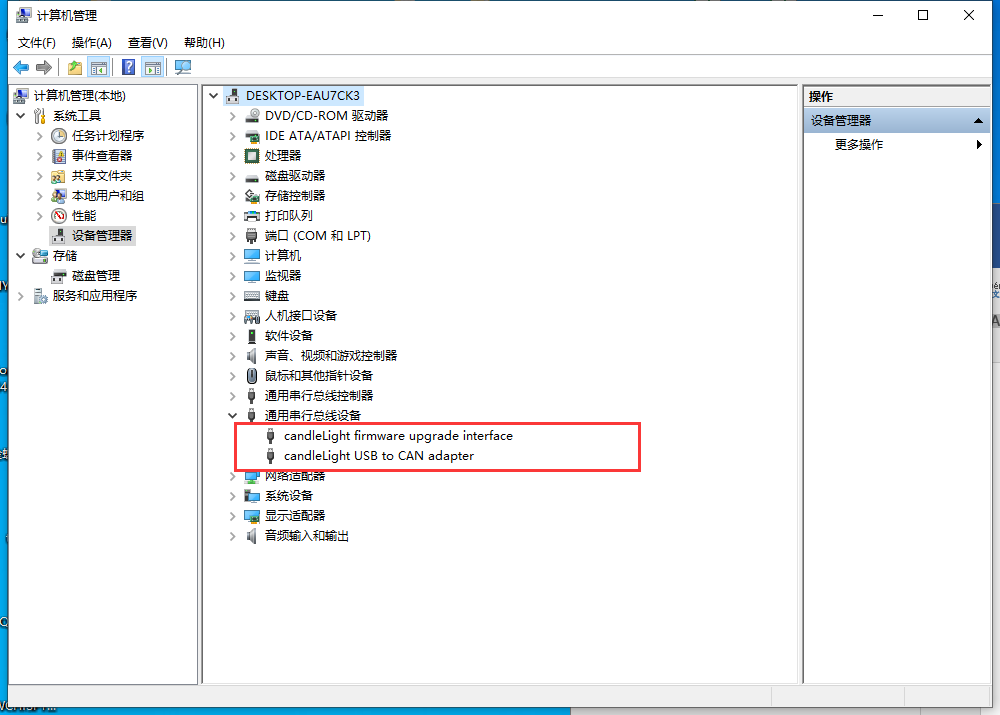The image size is (1000, 715).
Task: Click the scan for hardware changes icon
Action: coord(183,67)
